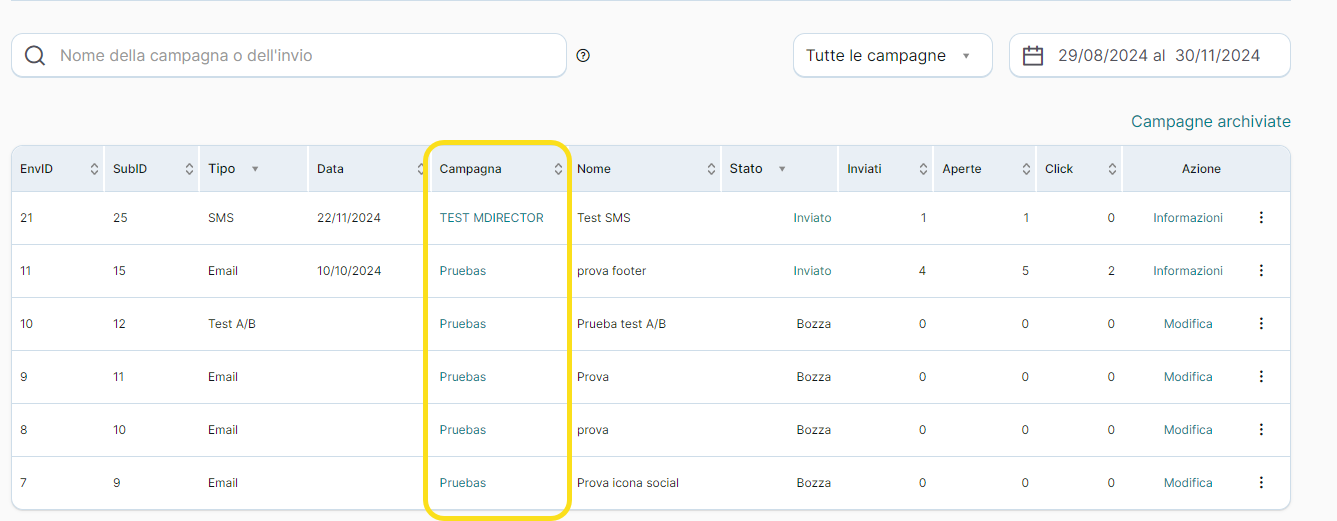This screenshot has height=521, width=1337.
Task: Click the campaign name search field
Action: point(300,56)
